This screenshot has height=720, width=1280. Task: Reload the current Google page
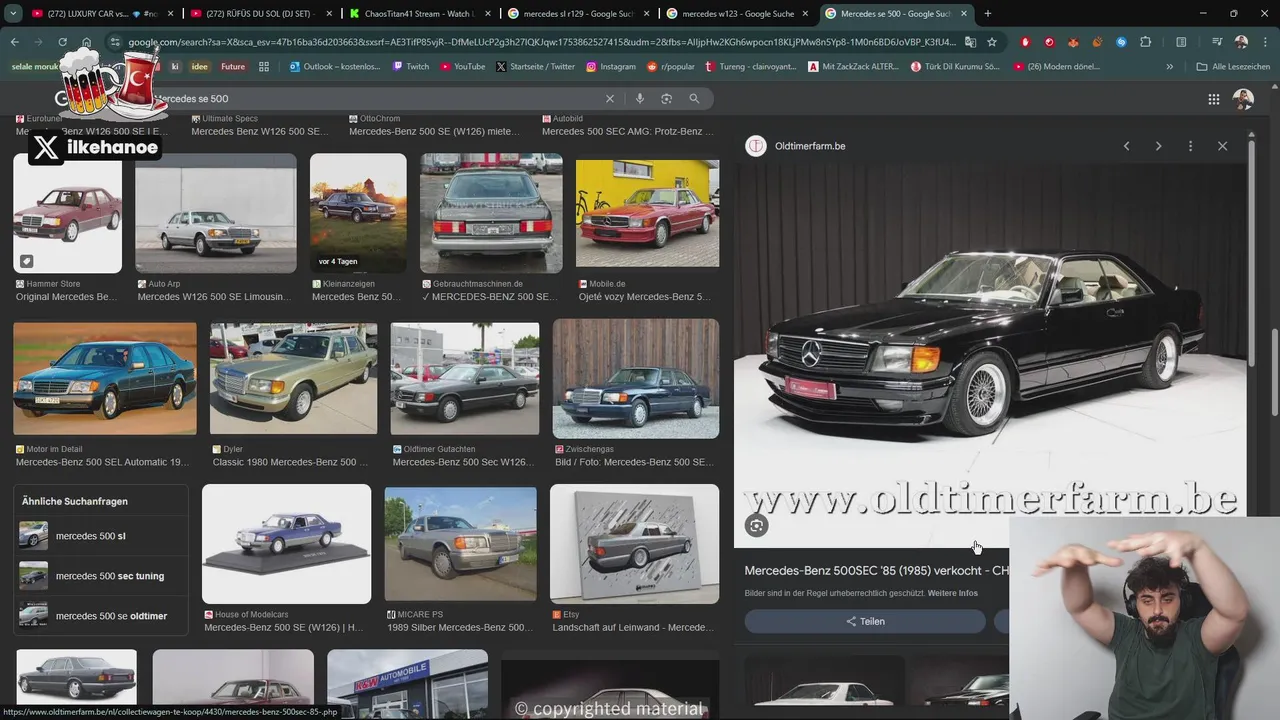point(62,42)
